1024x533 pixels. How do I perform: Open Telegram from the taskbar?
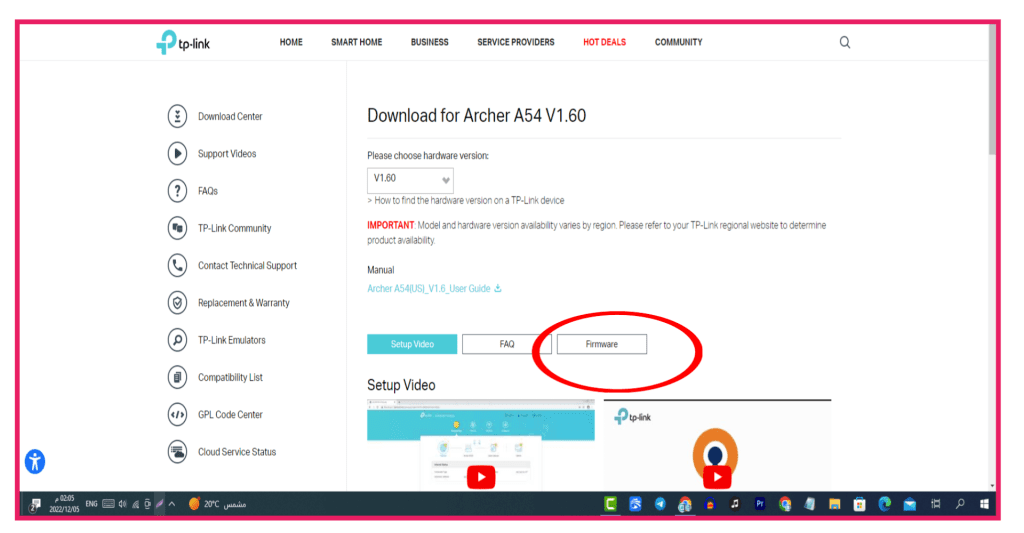[x=660, y=504]
